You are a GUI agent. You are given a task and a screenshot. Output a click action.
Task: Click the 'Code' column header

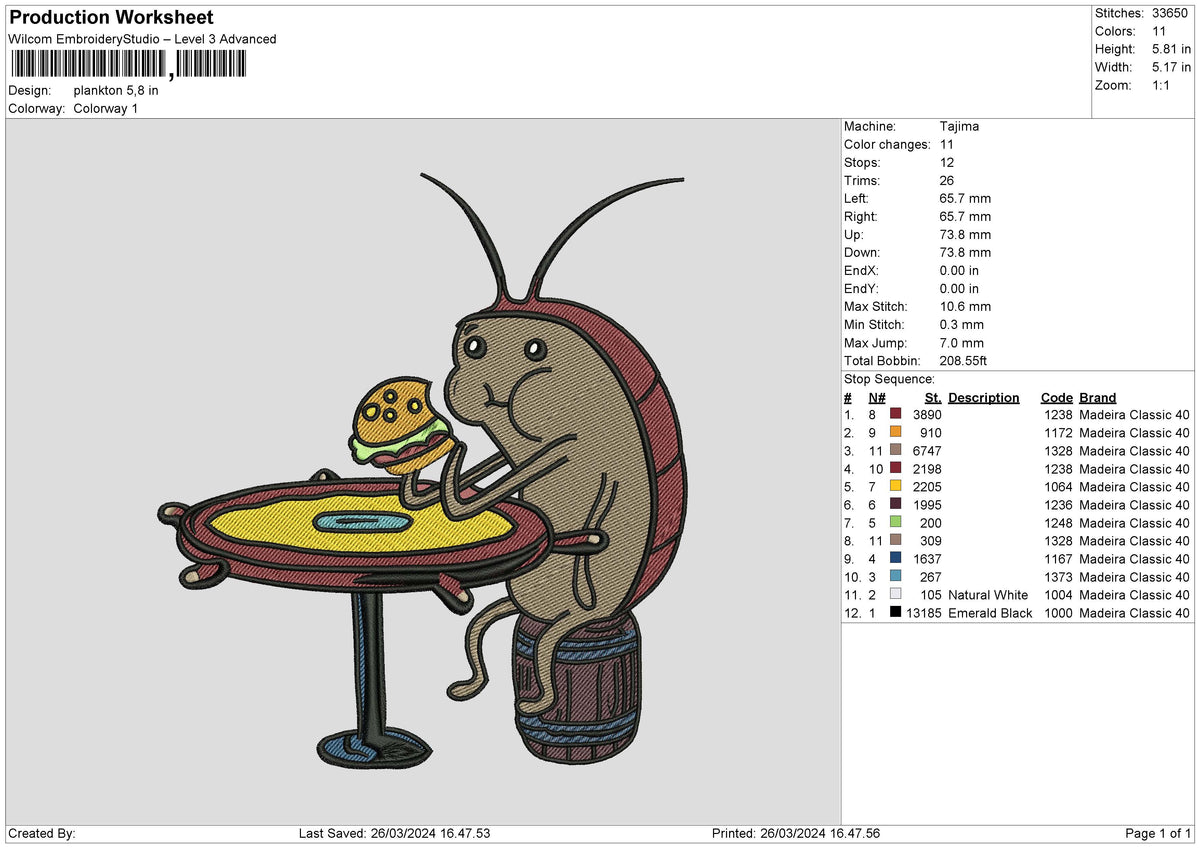(1056, 397)
